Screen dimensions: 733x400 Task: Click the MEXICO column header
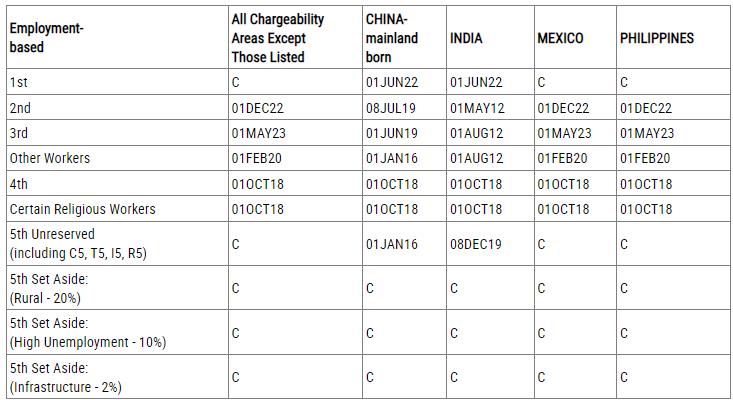coord(560,38)
